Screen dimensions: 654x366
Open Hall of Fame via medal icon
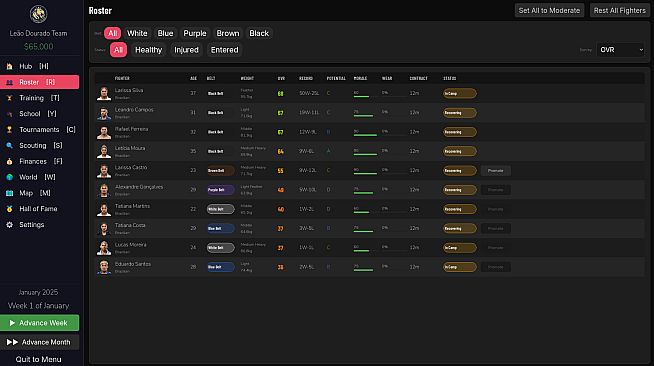(x=10, y=209)
